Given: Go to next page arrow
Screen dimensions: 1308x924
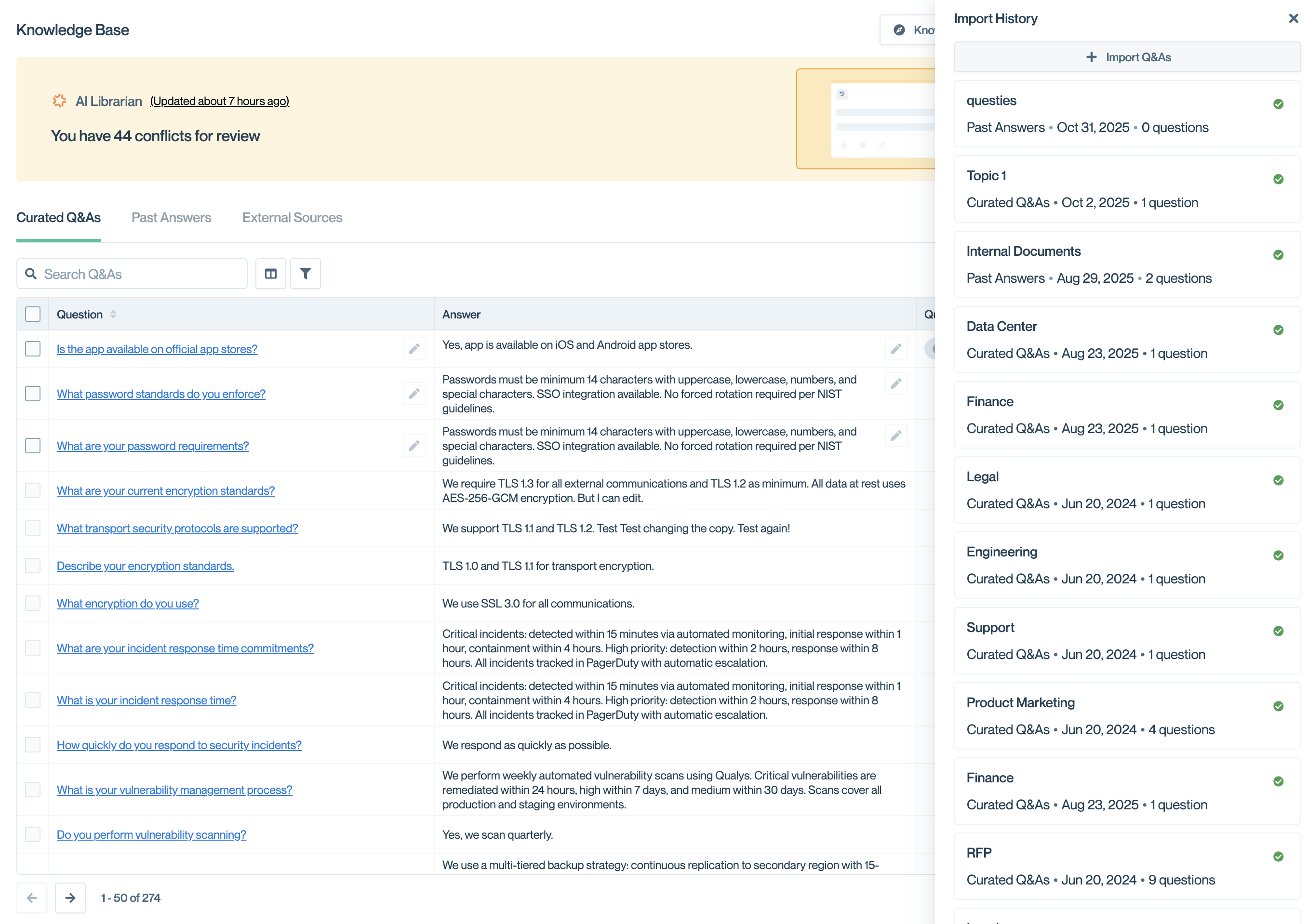Looking at the screenshot, I should click(x=70, y=897).
